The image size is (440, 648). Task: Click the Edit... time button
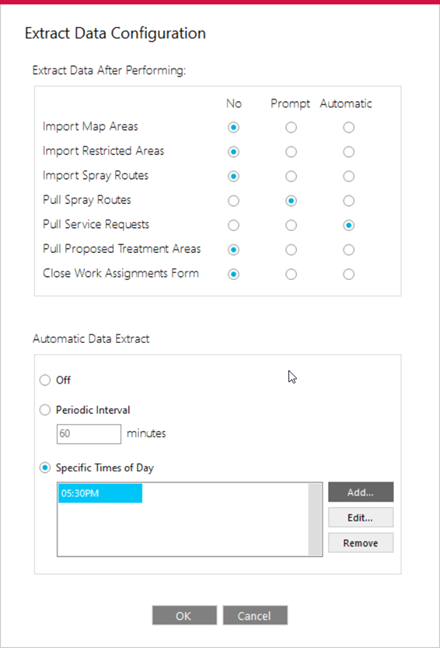point(361,517)
